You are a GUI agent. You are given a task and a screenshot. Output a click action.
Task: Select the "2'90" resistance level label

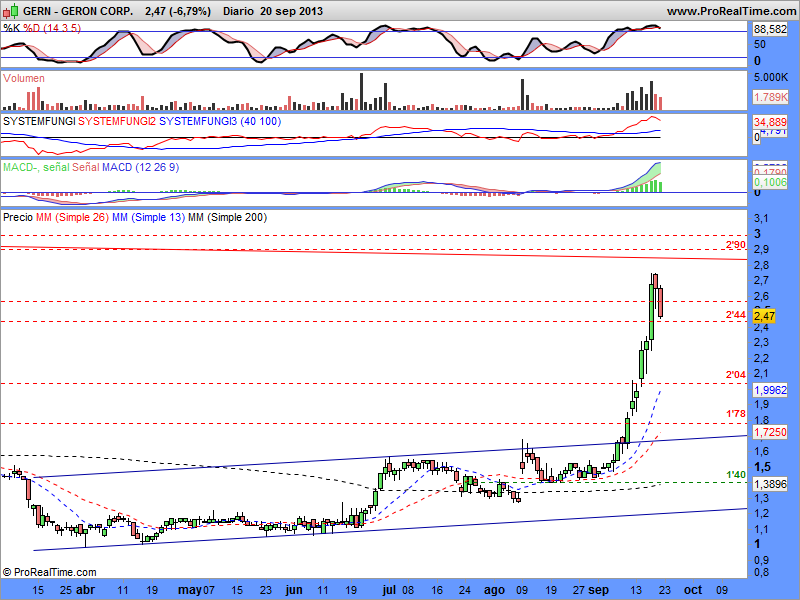pos(736,245)
